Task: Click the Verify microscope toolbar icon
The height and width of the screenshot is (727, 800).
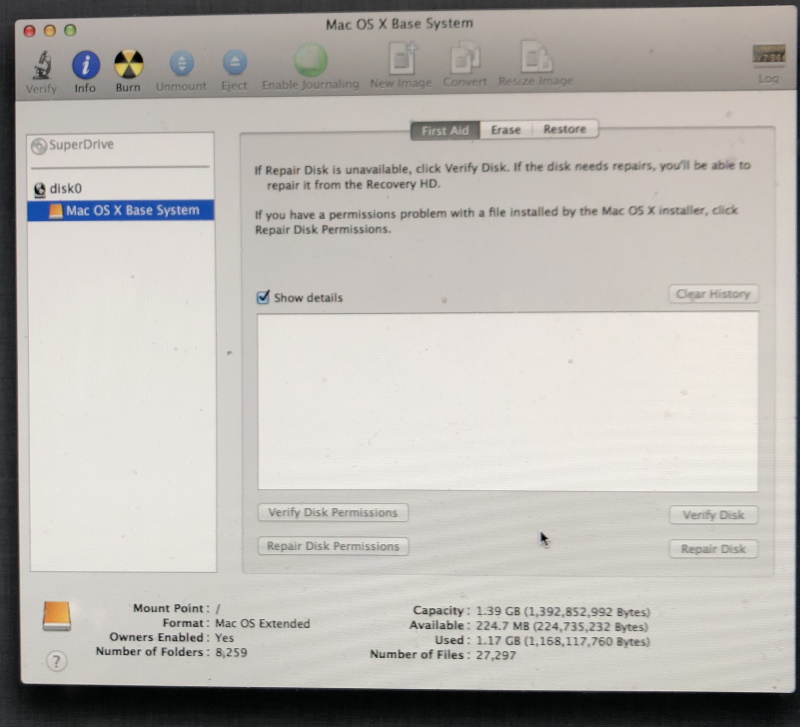Action: click(x=42, y=66)
